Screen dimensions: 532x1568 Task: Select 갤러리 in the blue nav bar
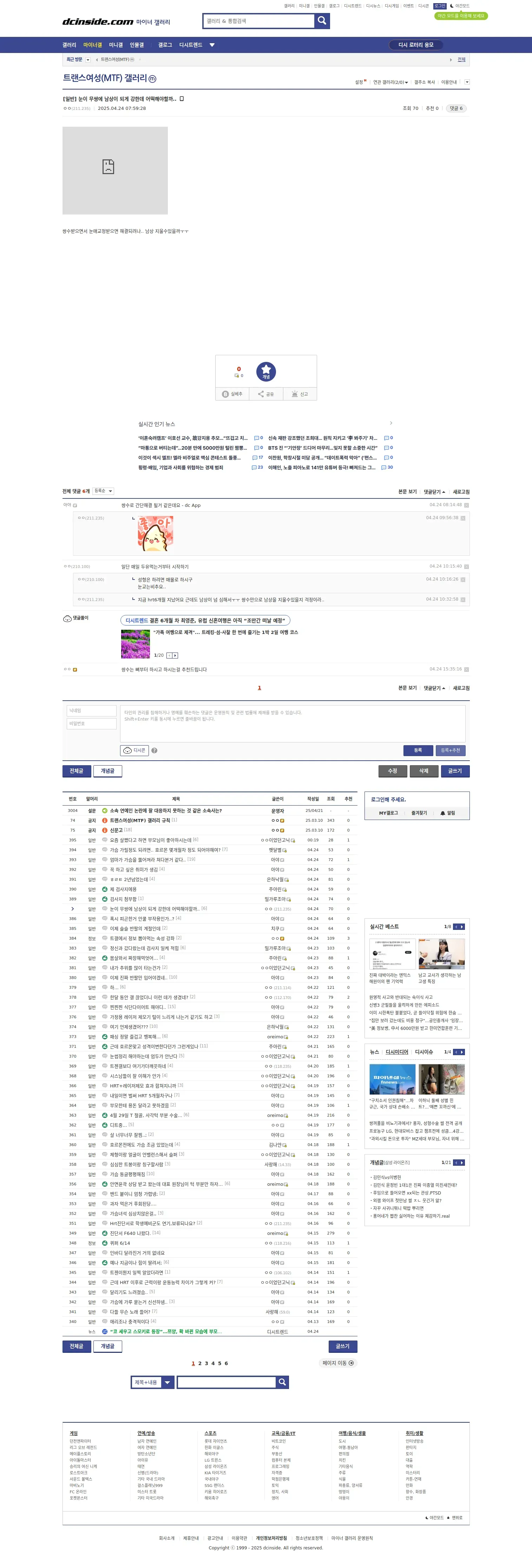[70, 45]
